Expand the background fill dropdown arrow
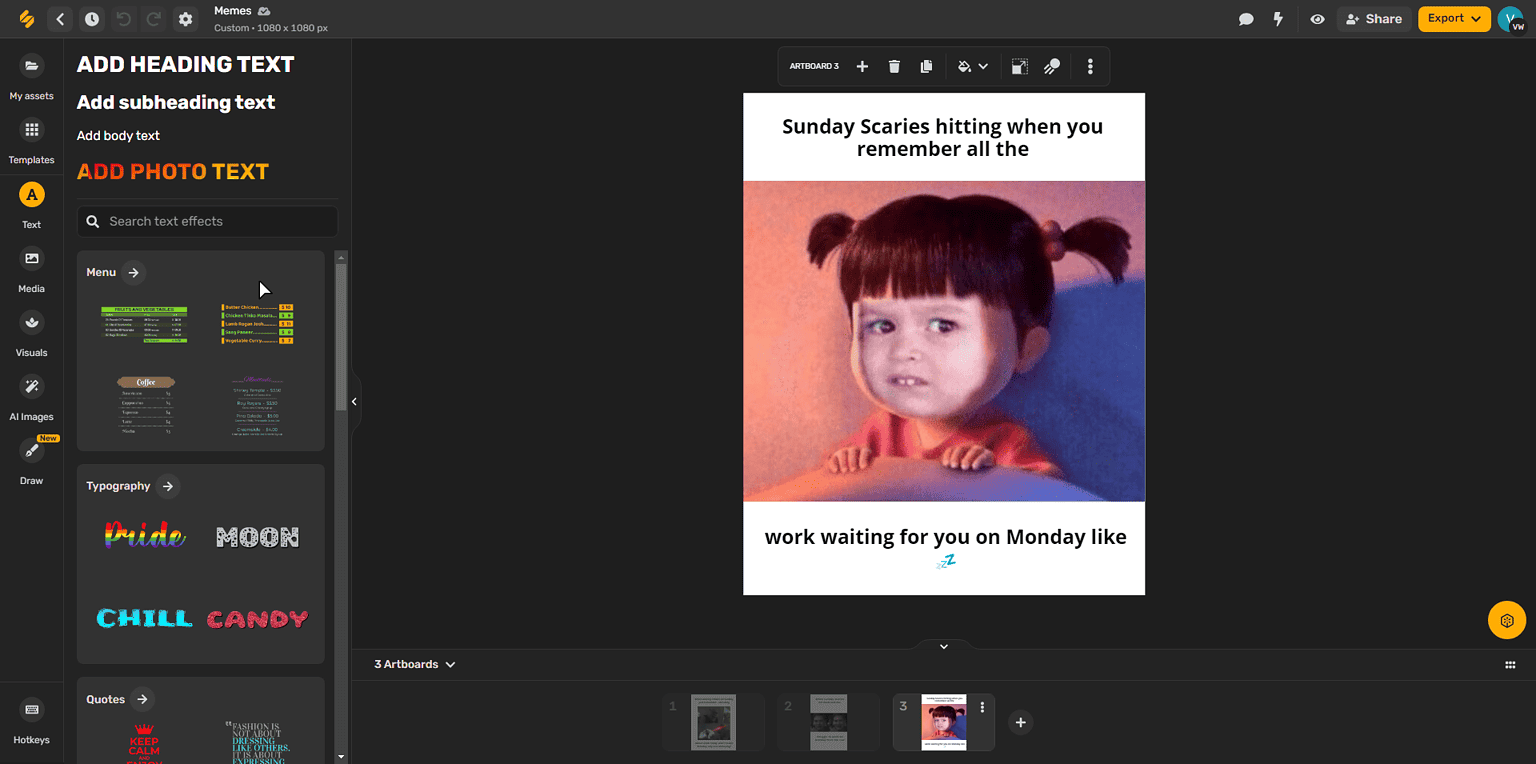Screen dimensions: 1536x764 [x=981, y=66]
